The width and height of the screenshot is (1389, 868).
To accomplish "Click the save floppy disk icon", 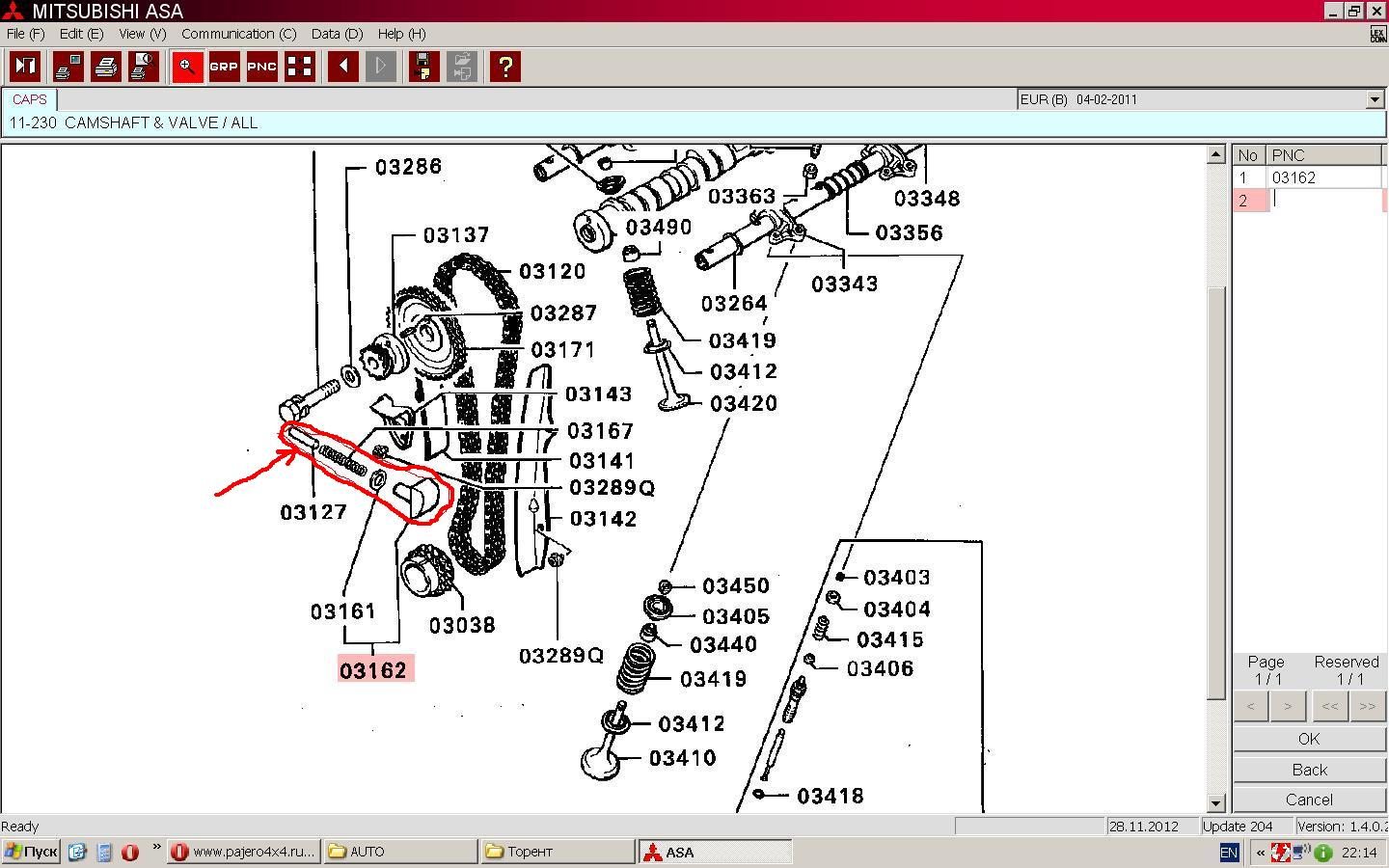I will coord(423,67).
